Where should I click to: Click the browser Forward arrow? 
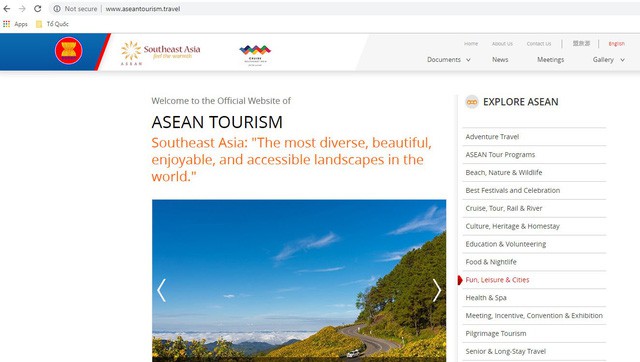(x=22, y=9)
